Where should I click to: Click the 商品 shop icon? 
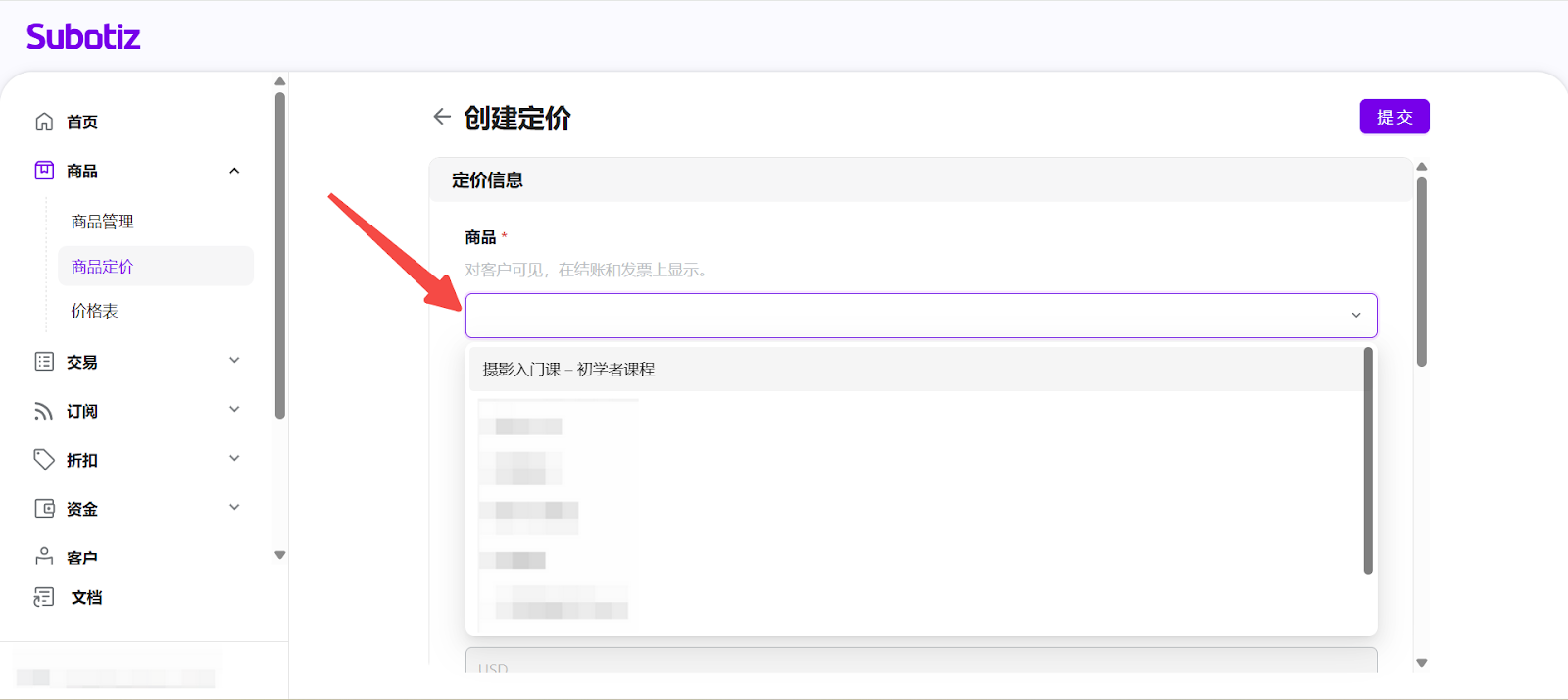click(44, 171)
